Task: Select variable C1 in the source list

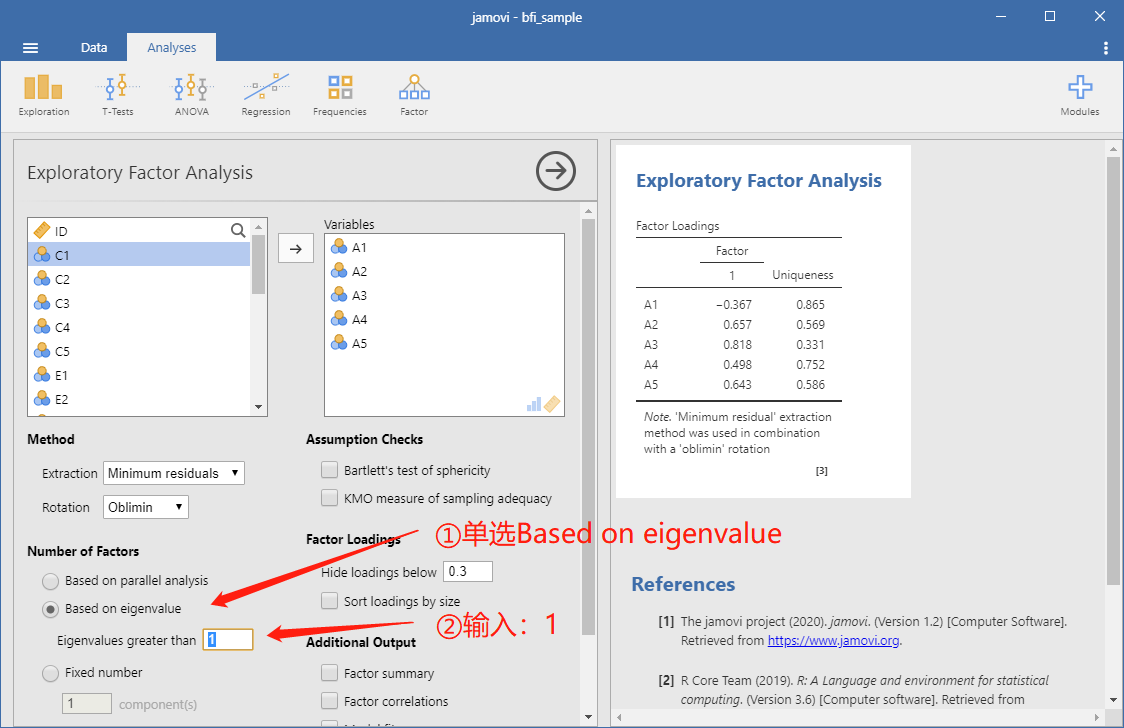Action: click(139, 255)
